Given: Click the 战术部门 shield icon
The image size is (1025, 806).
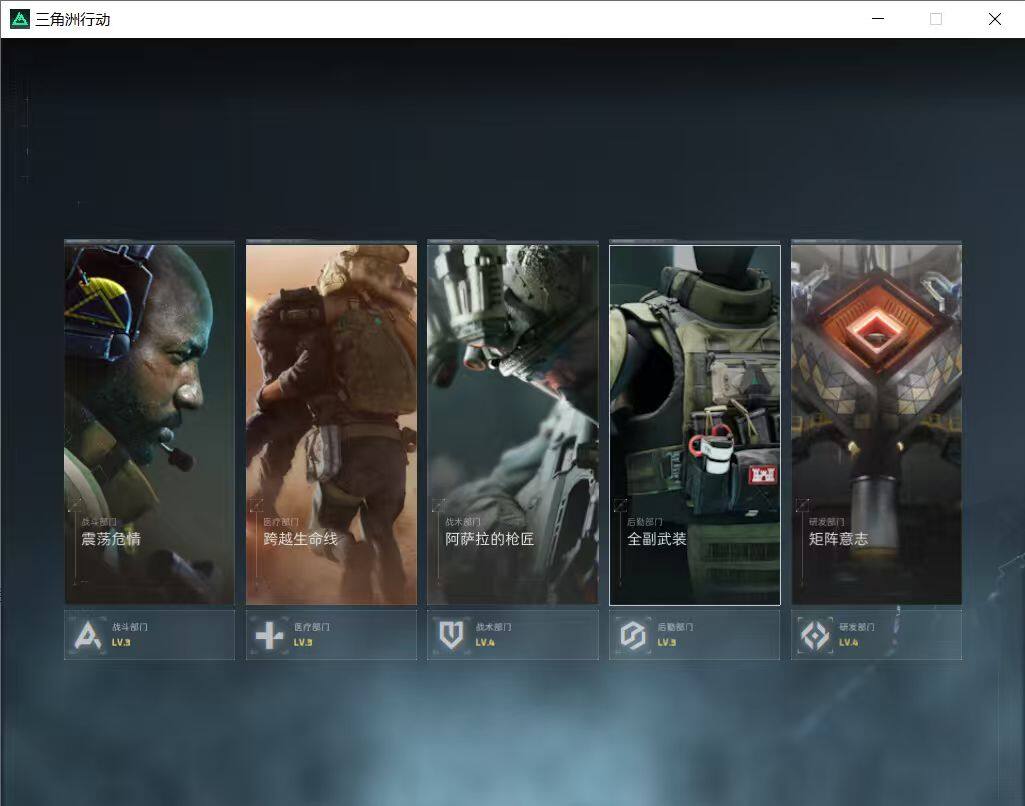Looking at the screenshot, I should (x=451, y=635).
